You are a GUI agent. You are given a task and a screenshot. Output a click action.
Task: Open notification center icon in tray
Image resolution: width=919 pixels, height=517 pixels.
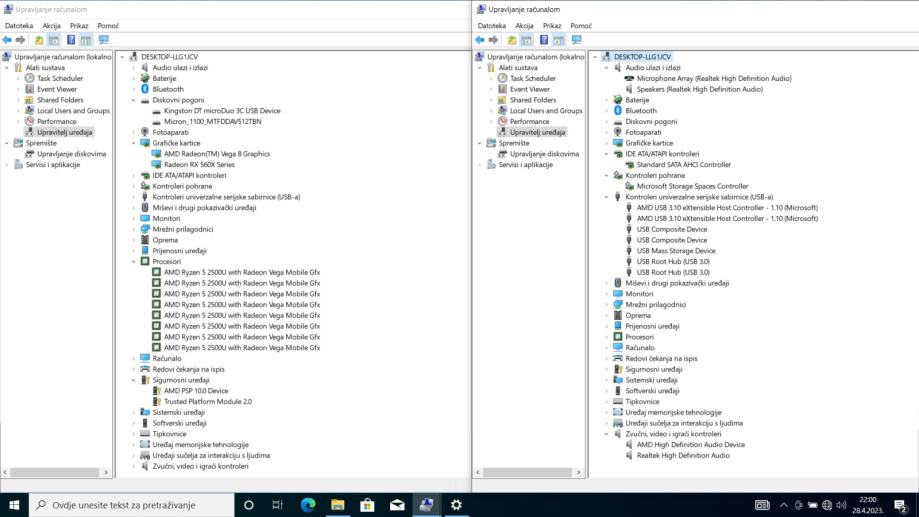[901, 505]
